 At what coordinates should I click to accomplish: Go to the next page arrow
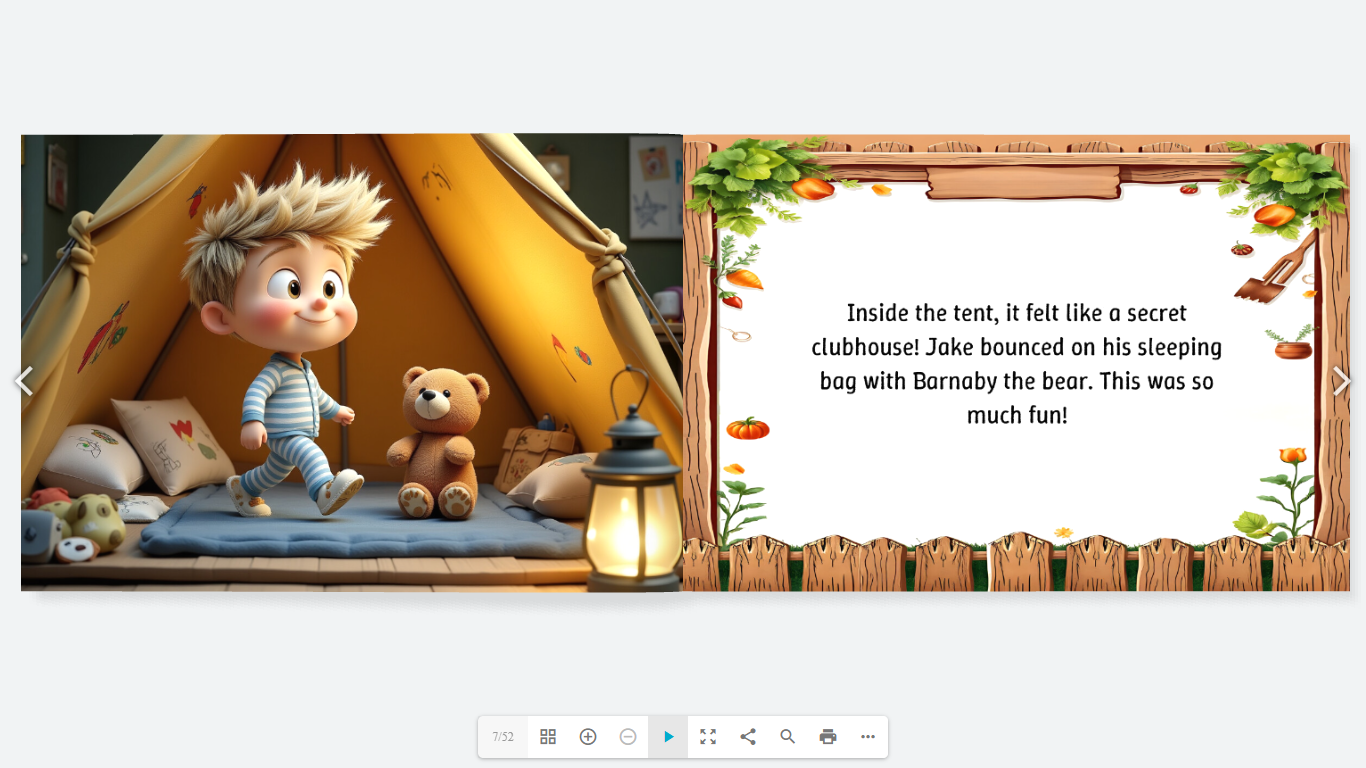[x=1341, y=381]
